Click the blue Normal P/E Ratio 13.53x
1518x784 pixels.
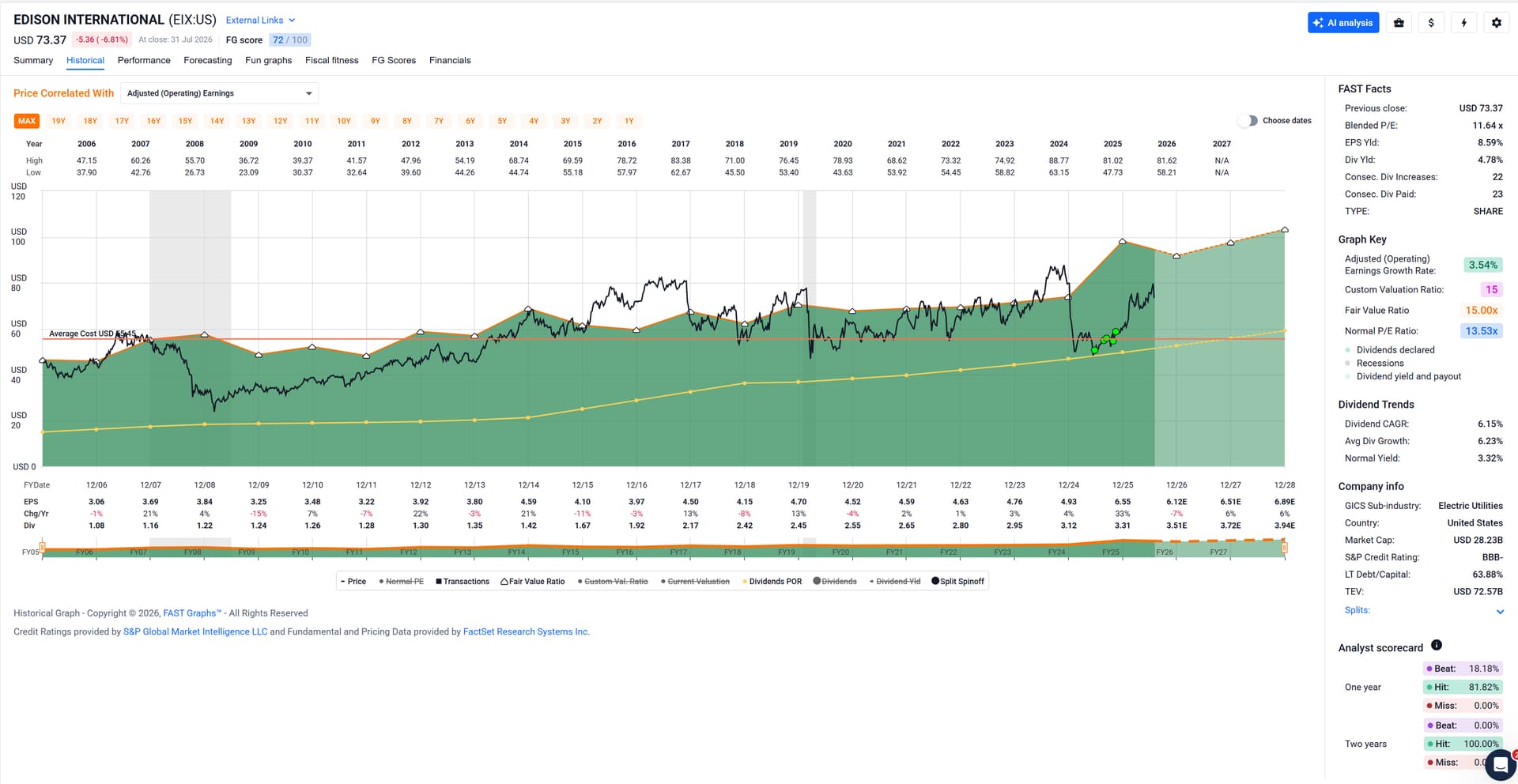pos(1482,331)
